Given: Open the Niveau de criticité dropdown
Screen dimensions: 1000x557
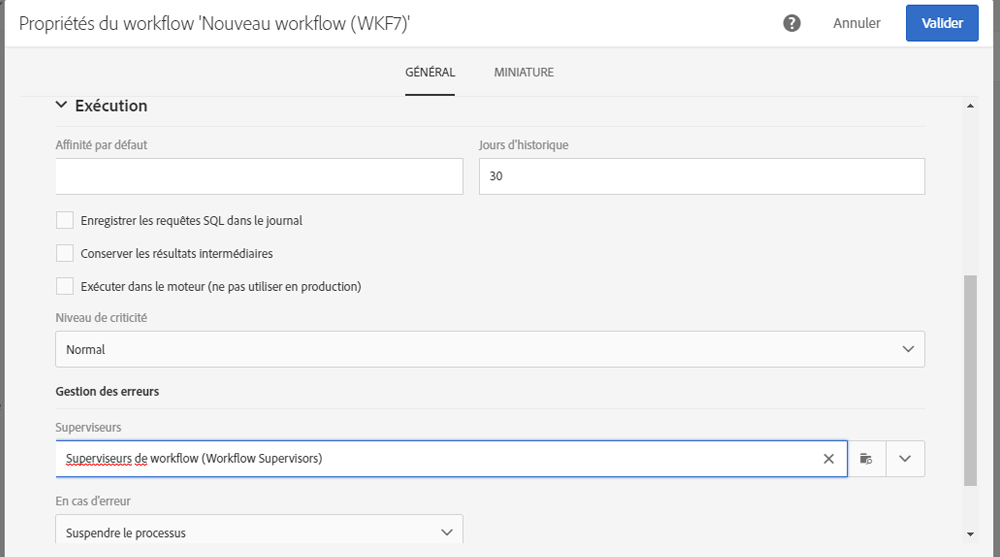Looking at the screenshot, I should [x=490, y=349].
